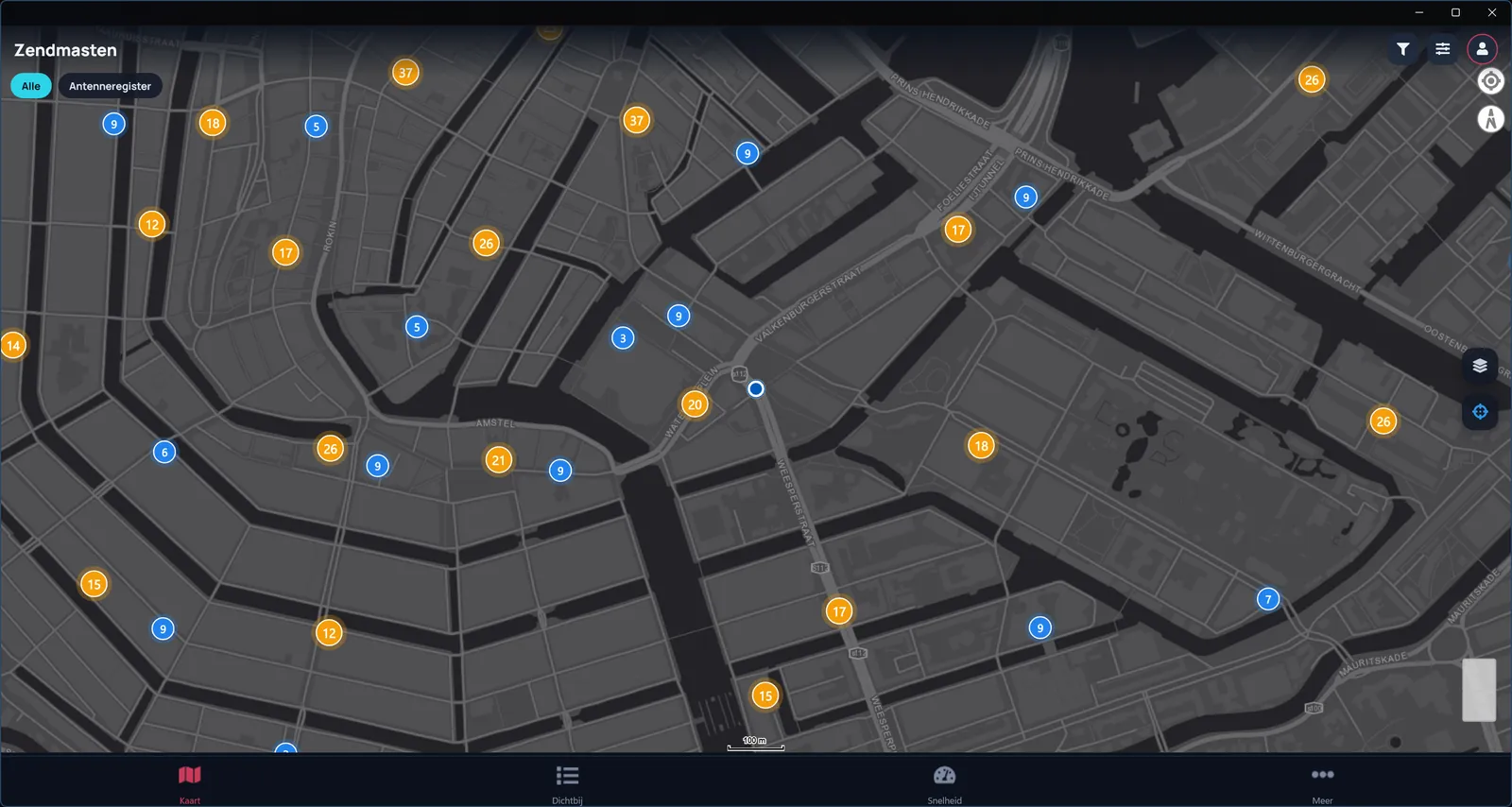This screenshot has height=807, width=1512.
Task: Switch to the Kaart tab
Action: click(190, 783)
